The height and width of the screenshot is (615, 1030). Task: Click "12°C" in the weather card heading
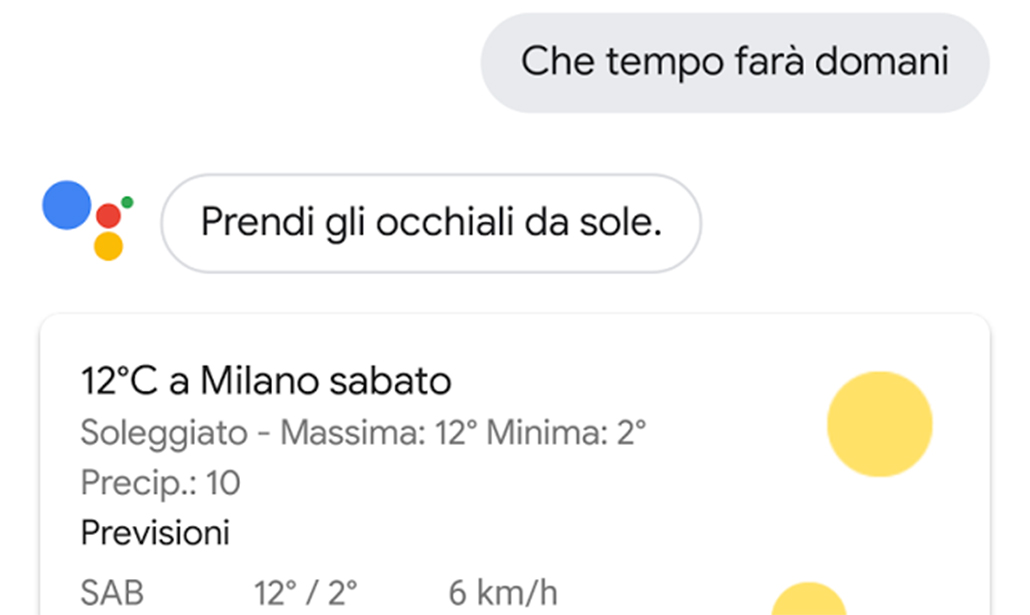click(116, 381)
